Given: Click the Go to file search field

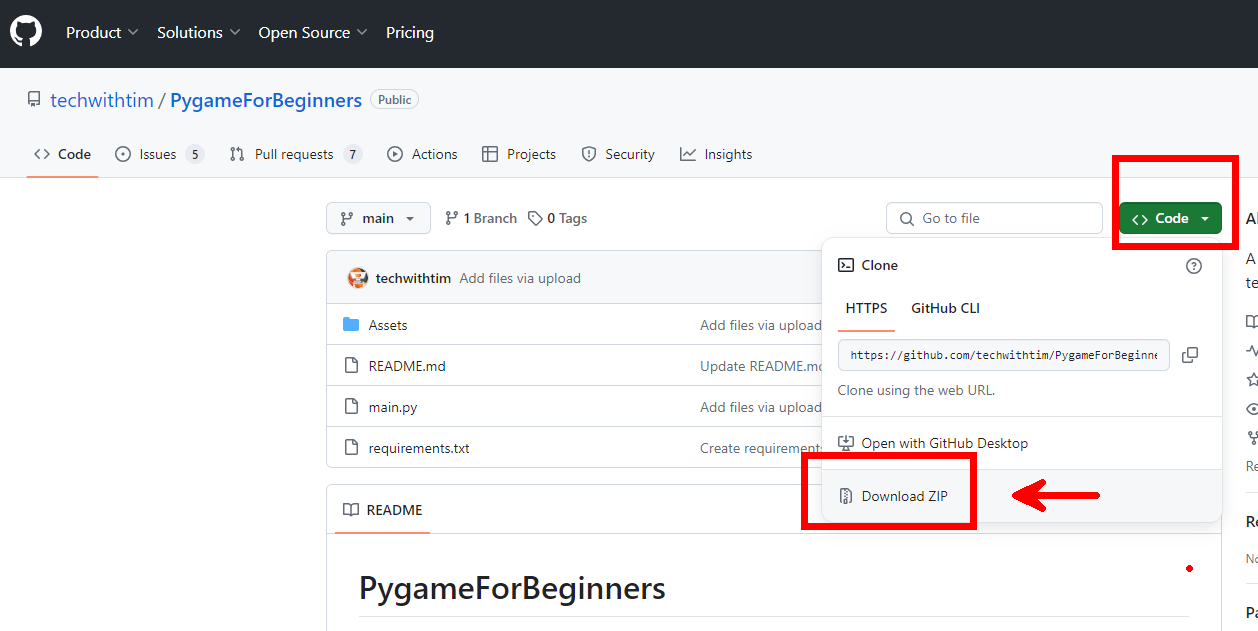Looking at the screenshot, I should click(994, 218).
